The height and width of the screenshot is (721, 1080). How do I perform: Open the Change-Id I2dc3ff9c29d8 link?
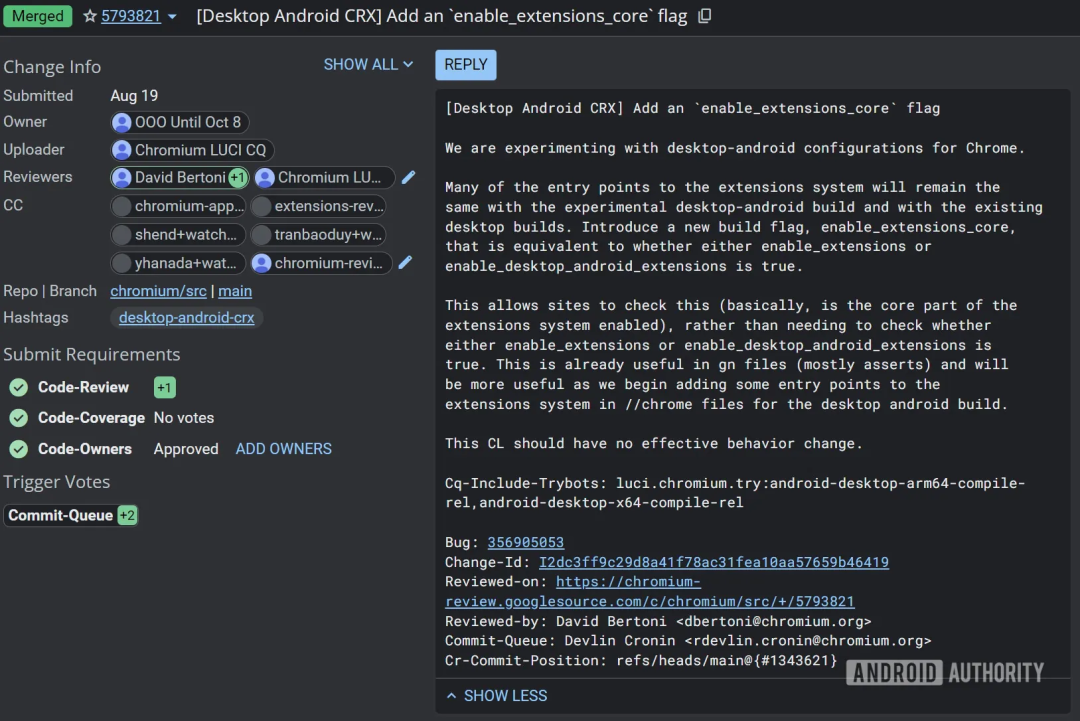point(714,563)
